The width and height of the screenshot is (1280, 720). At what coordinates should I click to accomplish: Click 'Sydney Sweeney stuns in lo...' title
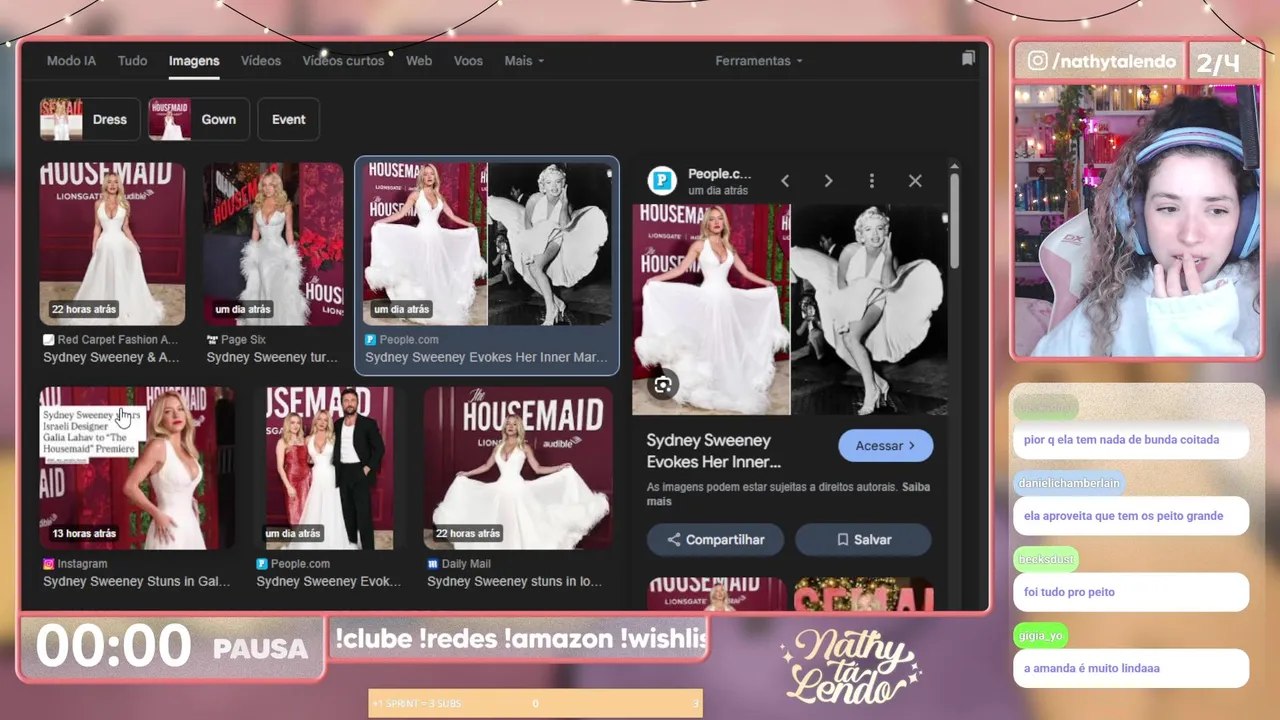pos(514,581)
